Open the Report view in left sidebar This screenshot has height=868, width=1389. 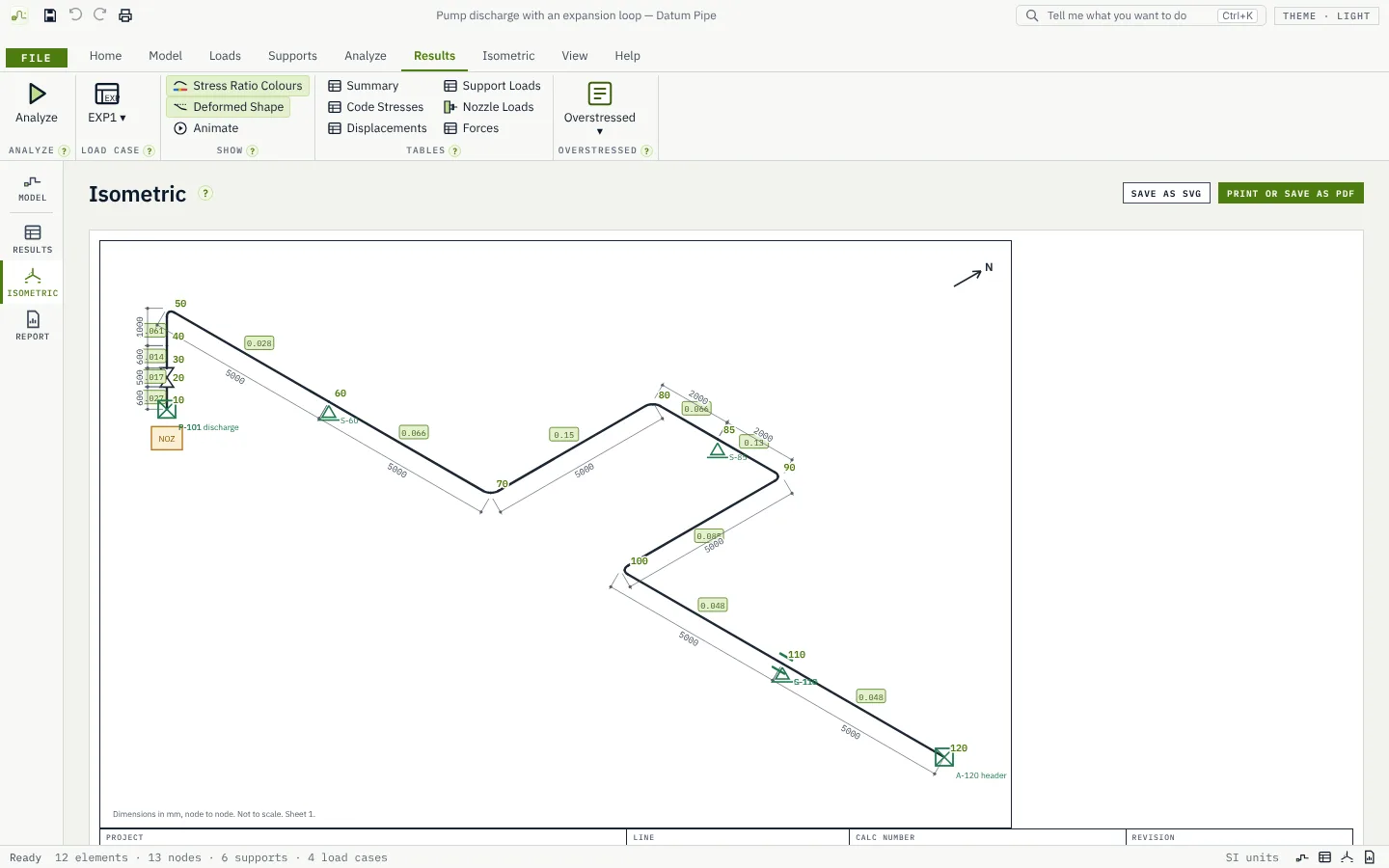(32, 326)
